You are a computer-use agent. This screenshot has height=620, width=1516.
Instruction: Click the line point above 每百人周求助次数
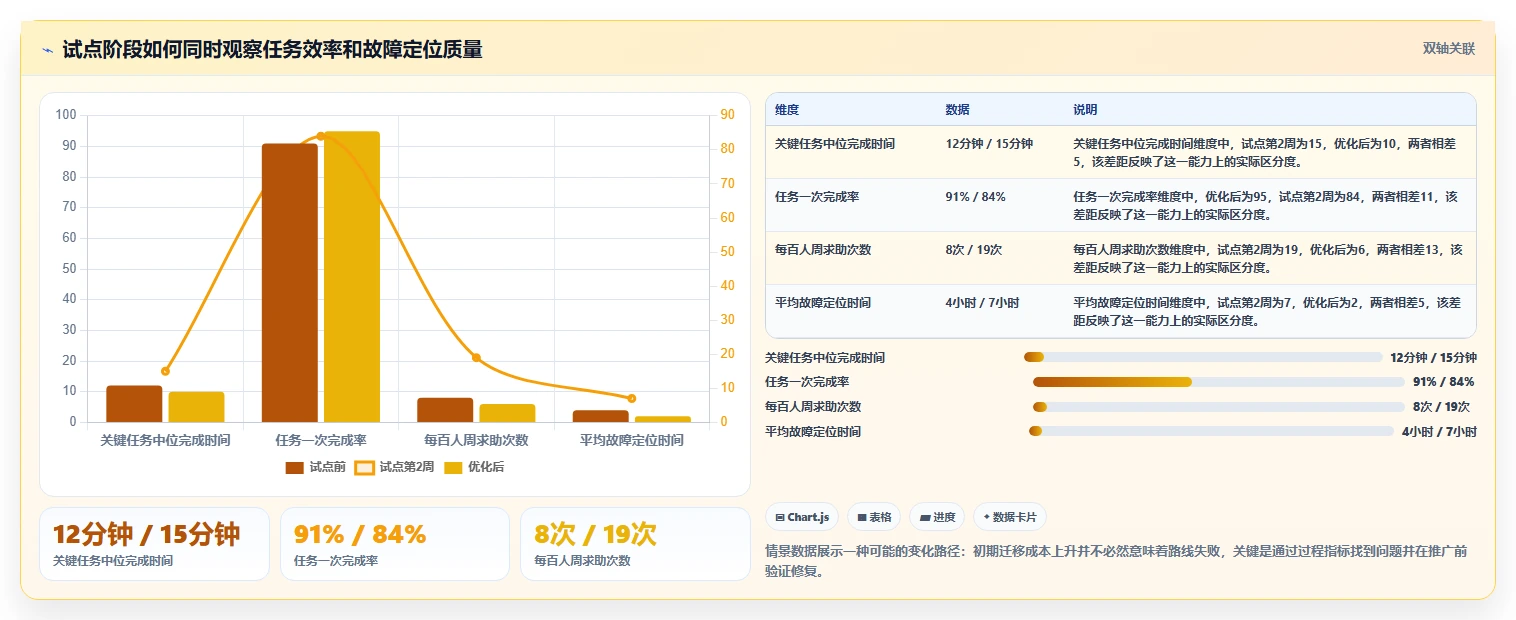coord(476,357)
